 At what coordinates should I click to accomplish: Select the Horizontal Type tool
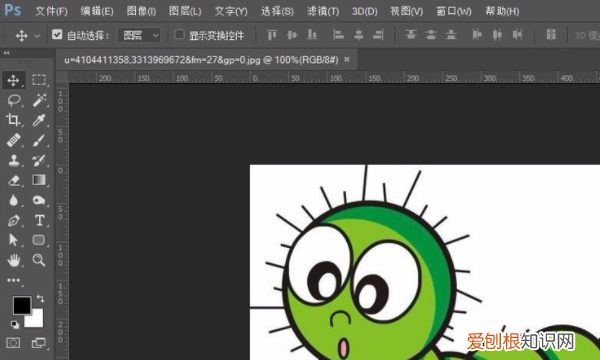pyautogui.click(x=39, y=220)
